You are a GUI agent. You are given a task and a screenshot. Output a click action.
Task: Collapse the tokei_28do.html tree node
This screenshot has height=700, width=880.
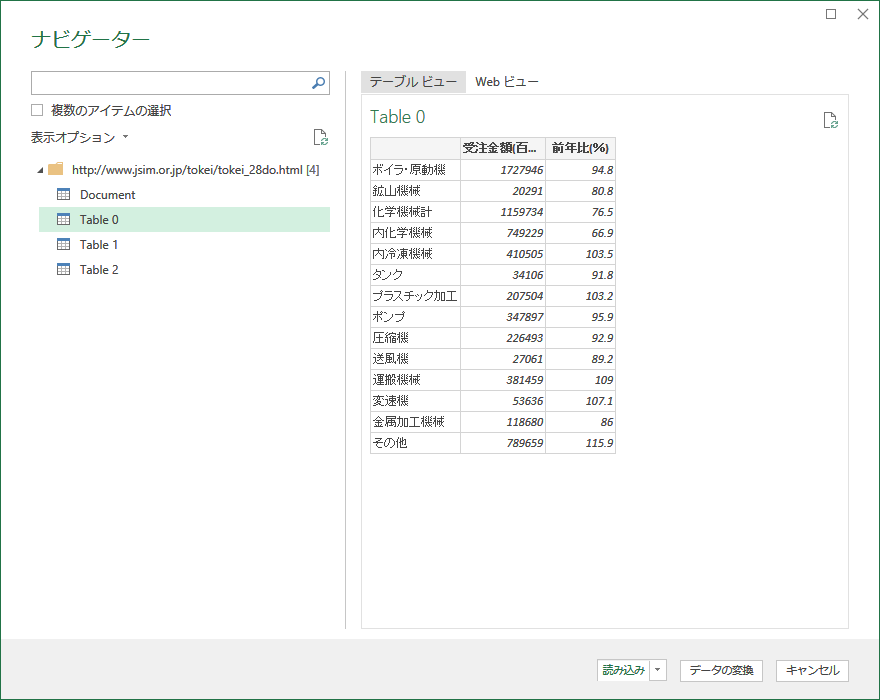[x=39, y=170]
